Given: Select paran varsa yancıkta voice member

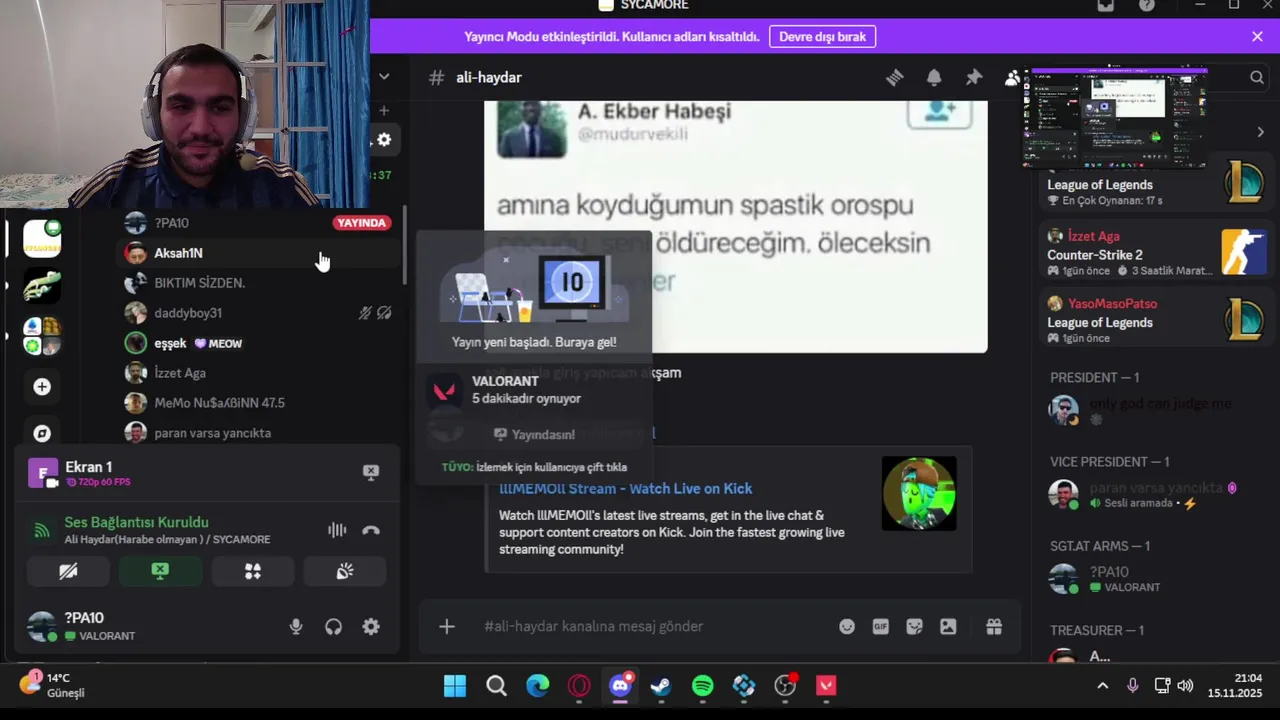Looking at the screenshot, I should point(258,433).
